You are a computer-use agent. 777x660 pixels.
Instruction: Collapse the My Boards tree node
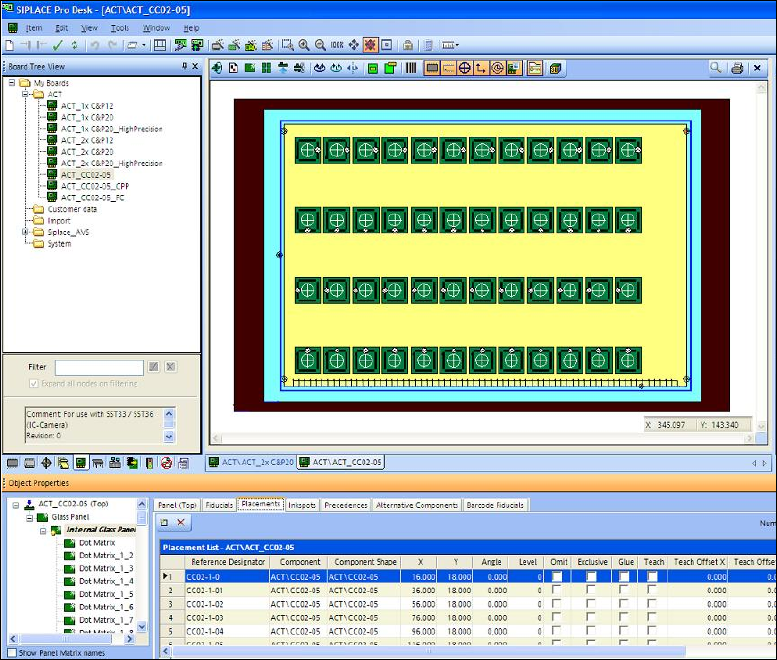[x=12, y=83]
